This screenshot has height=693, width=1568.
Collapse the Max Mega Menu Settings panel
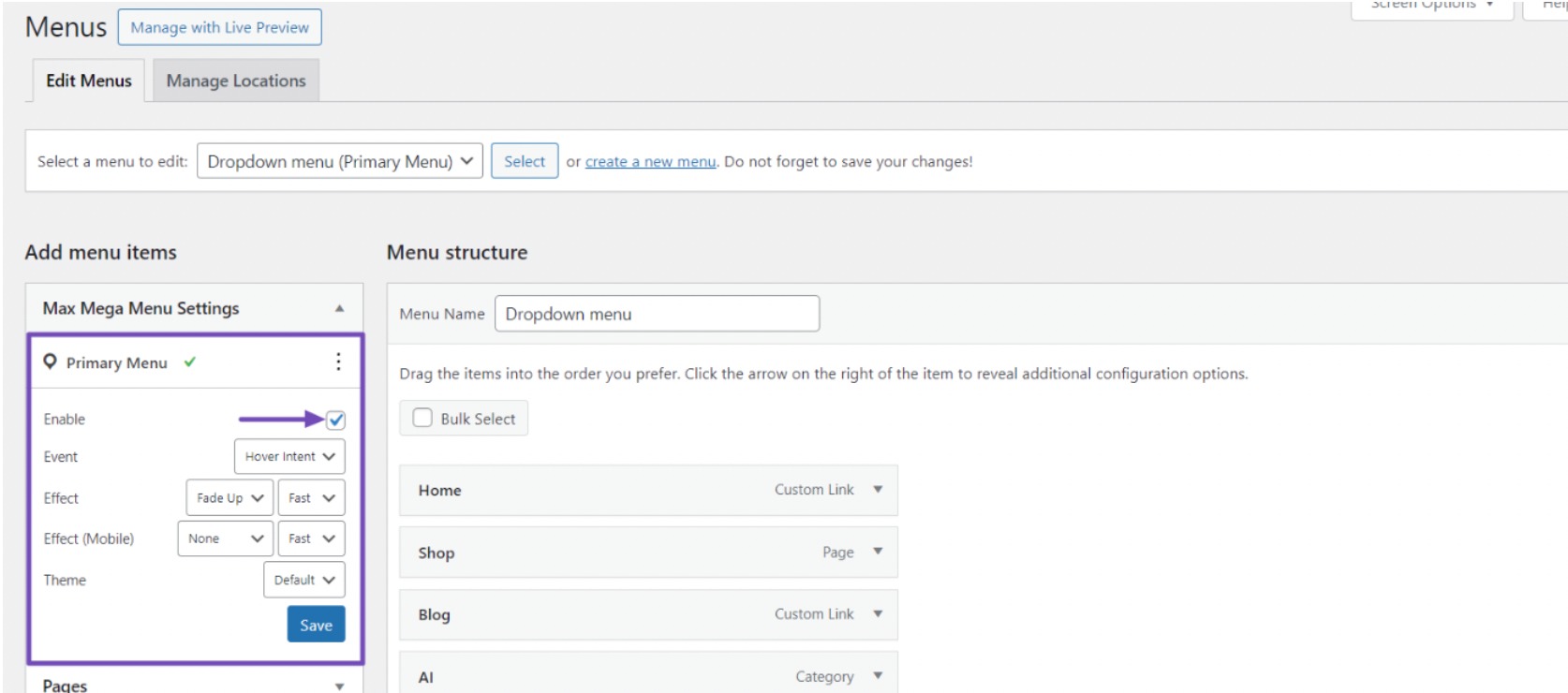point(339,308)
